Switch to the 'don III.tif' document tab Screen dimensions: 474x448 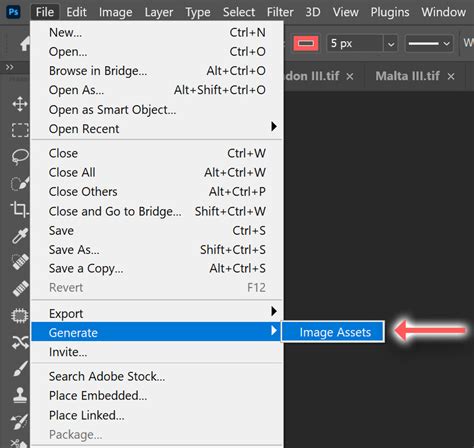pyautogui.click(x=312, y=76)
